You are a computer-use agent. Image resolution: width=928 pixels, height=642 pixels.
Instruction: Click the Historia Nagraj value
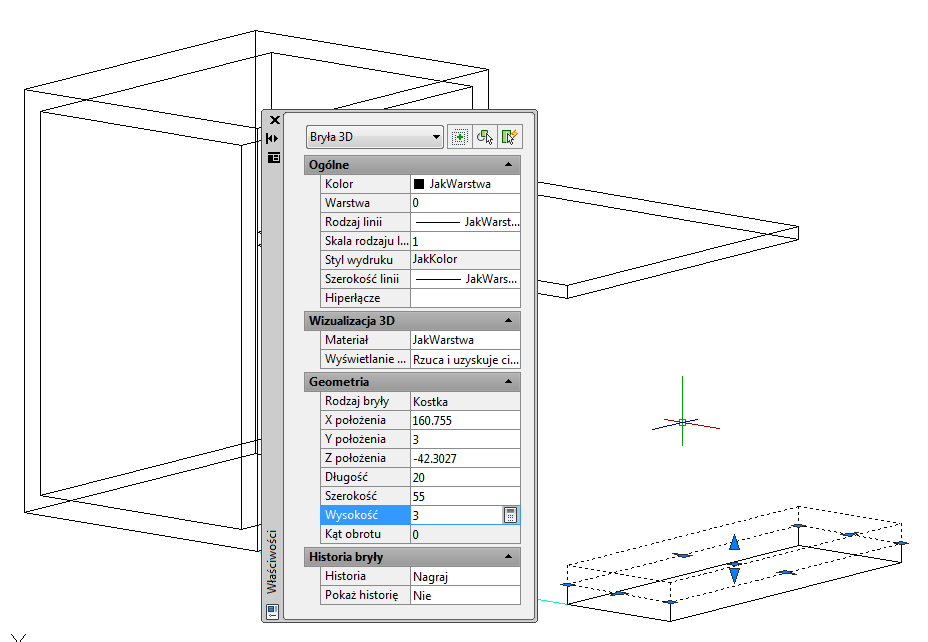[465, 576]
